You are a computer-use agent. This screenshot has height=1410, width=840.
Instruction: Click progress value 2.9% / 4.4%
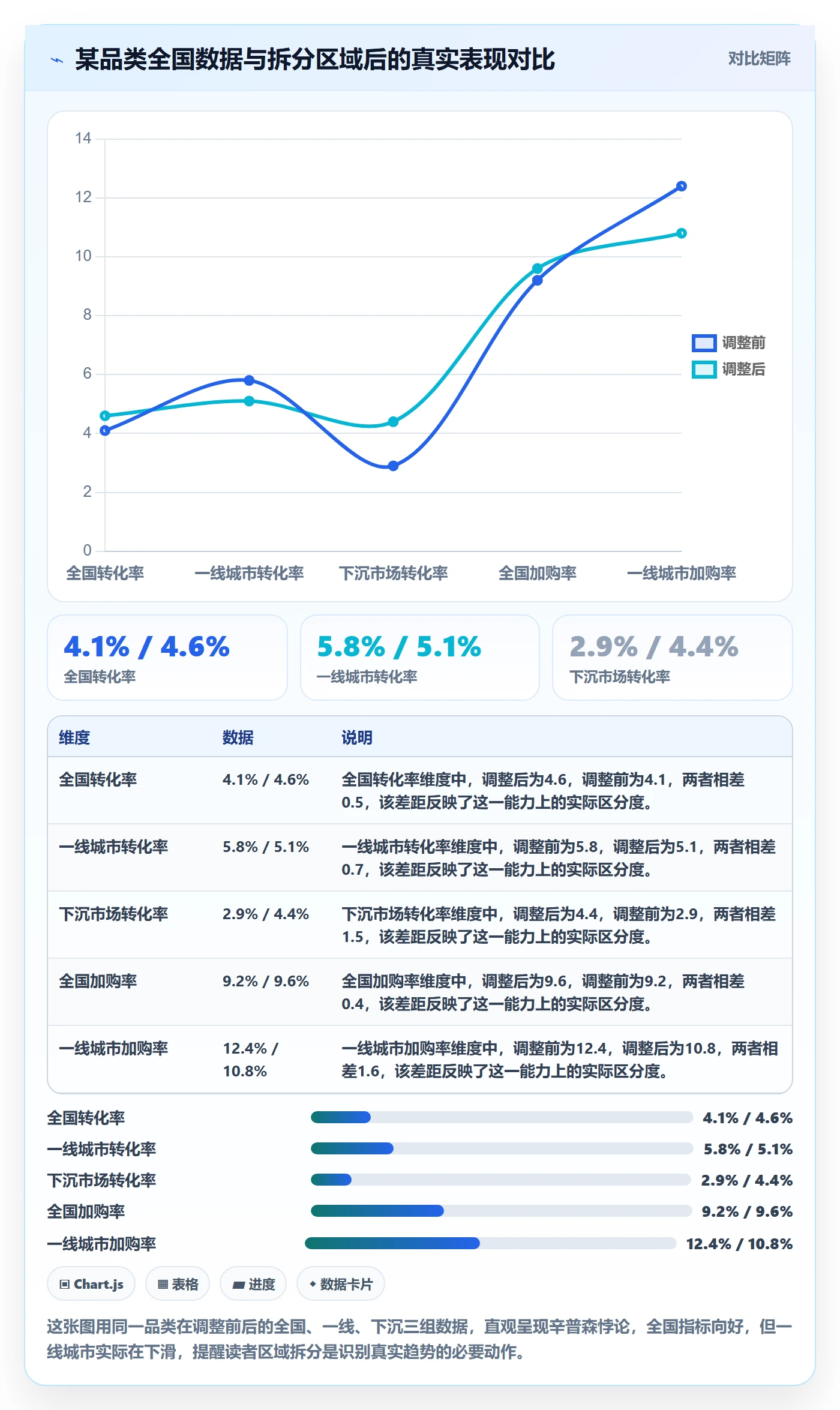coord(747,1180)
